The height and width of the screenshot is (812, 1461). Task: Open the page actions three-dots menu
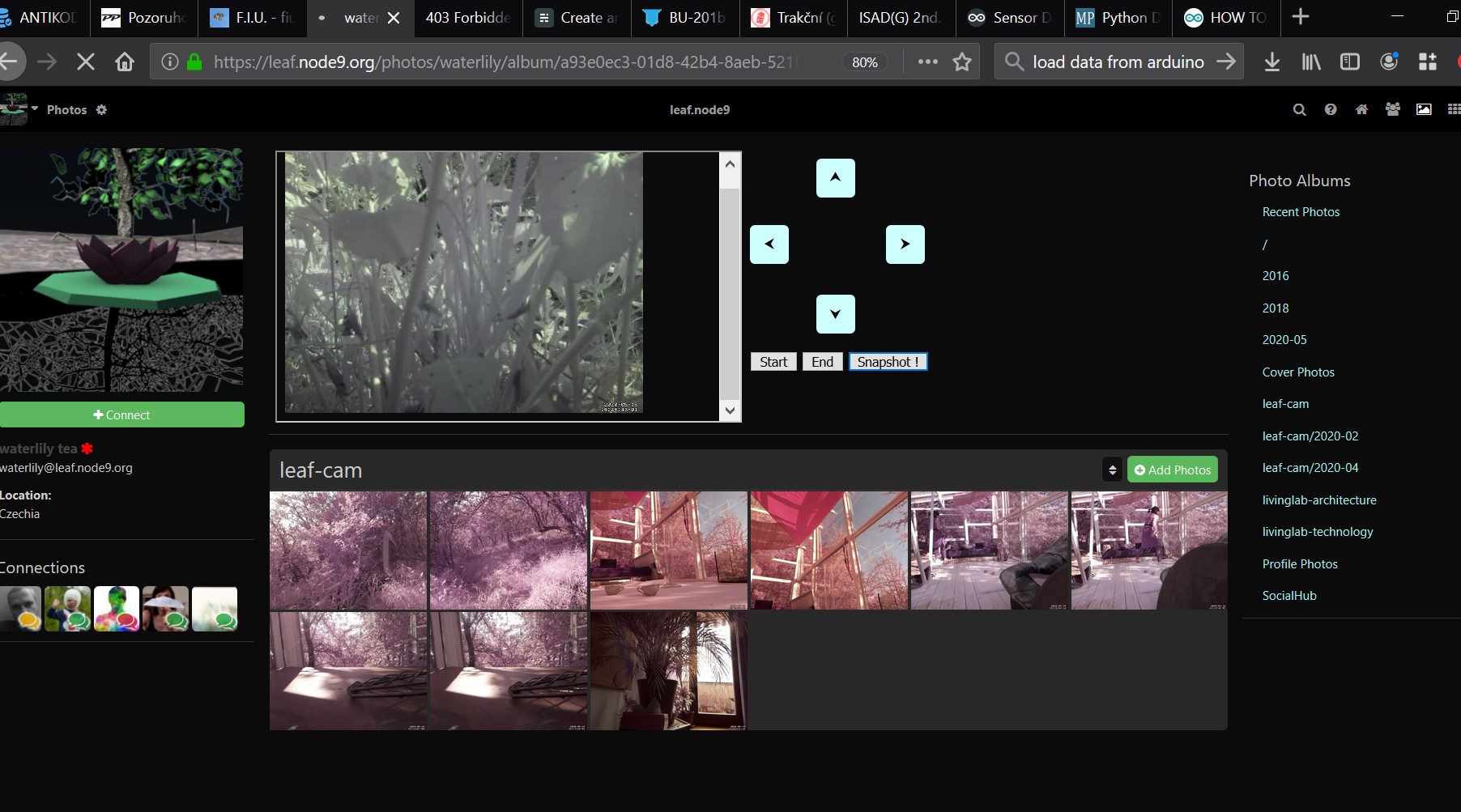pyautogui.click(x=927, y=62)
